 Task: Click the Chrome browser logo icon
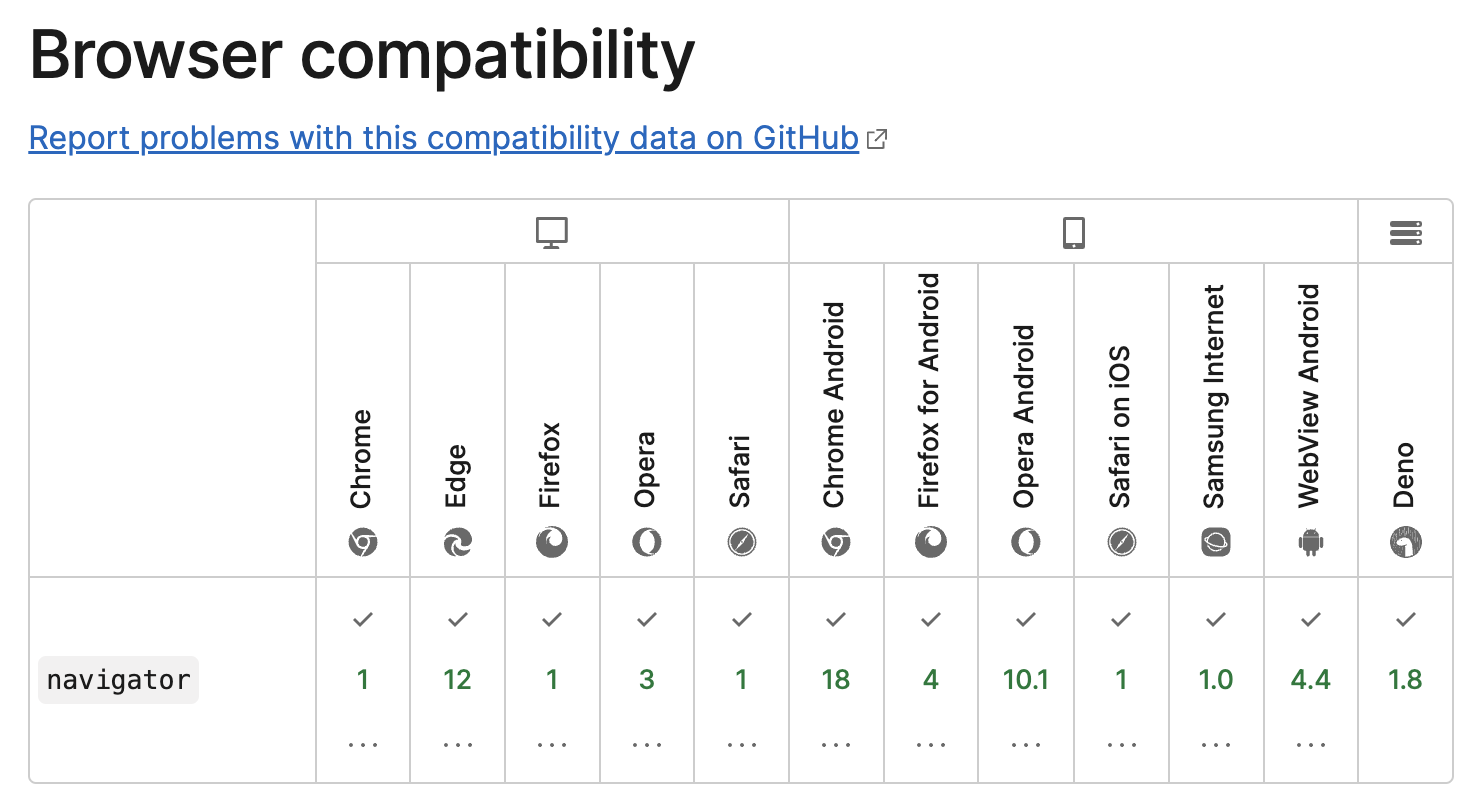pyautogui.click(x=362, y=543)
